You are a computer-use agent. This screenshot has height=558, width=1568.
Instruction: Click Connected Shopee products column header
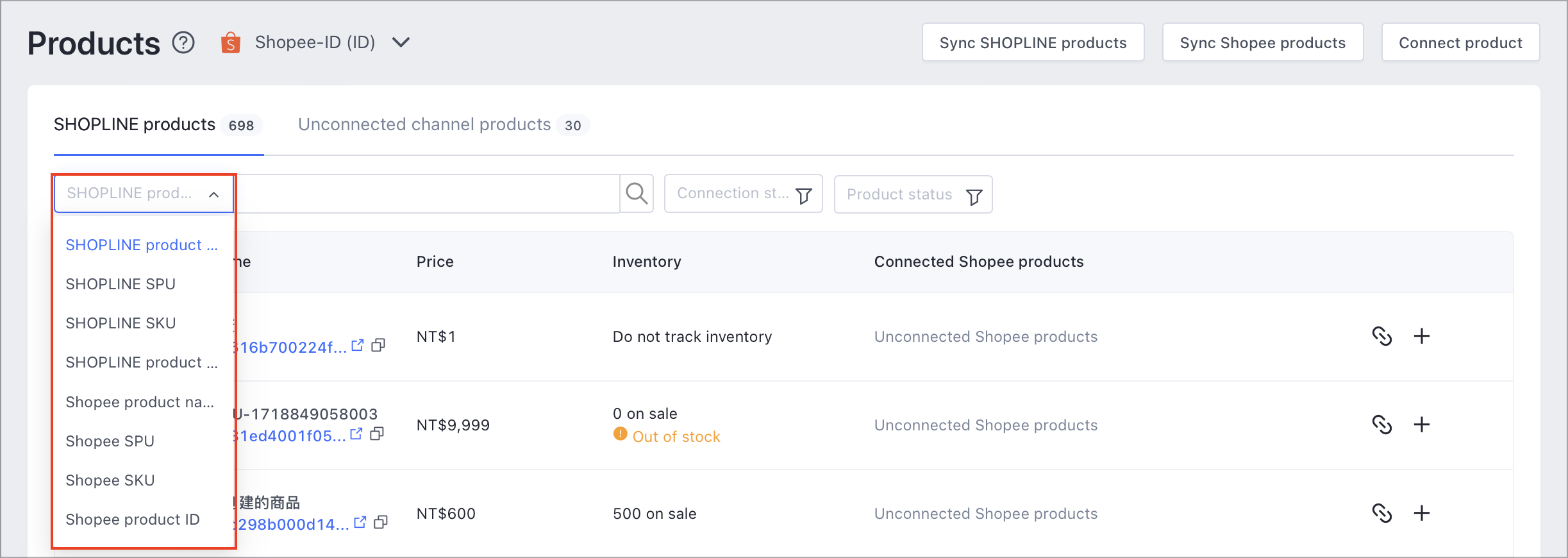(x=979, y=262)
